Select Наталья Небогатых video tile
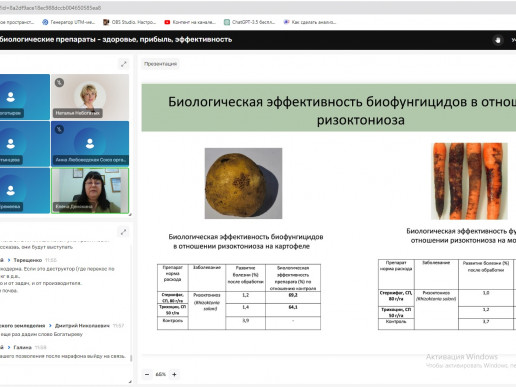Viewport: 516px width, 387px height. [x=90, y=97]
